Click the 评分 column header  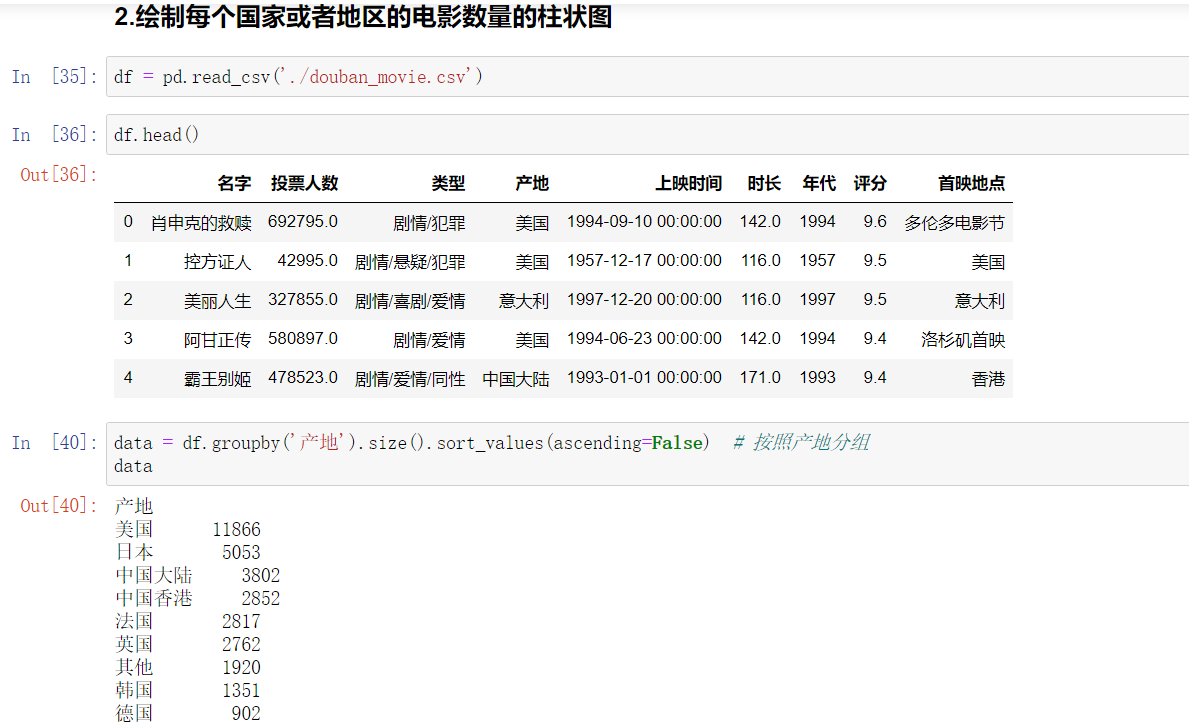click(x=870, y=183)
